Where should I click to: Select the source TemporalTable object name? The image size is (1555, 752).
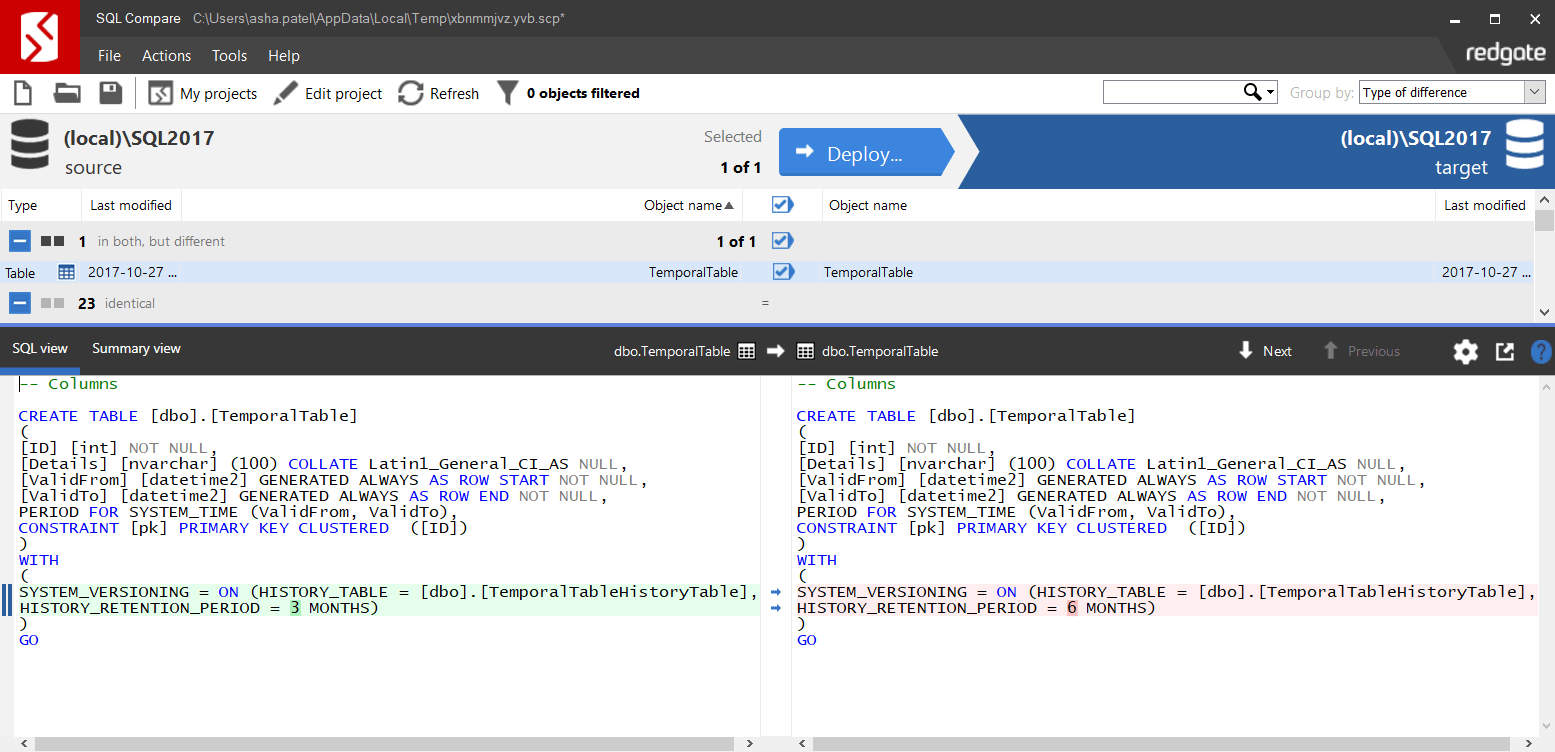click(x=693, y=272)
